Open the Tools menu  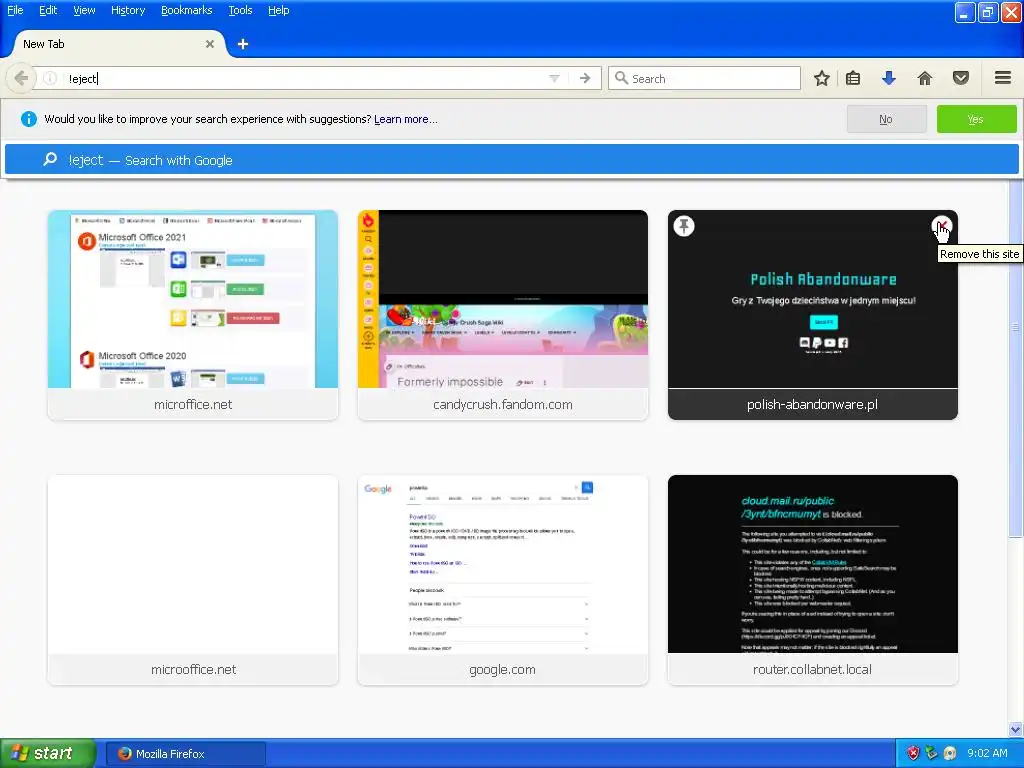[x=240, y=10]
